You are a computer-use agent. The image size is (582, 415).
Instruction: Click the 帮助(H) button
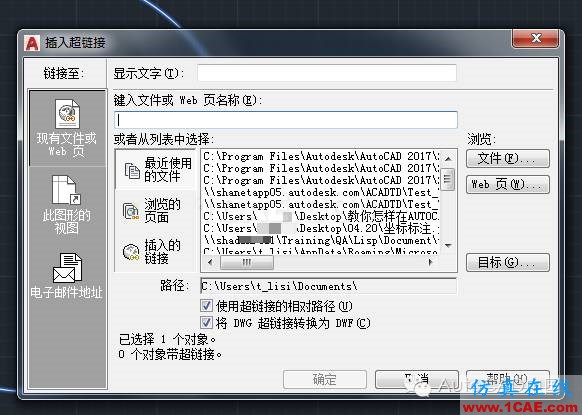[x=508, y=379]
